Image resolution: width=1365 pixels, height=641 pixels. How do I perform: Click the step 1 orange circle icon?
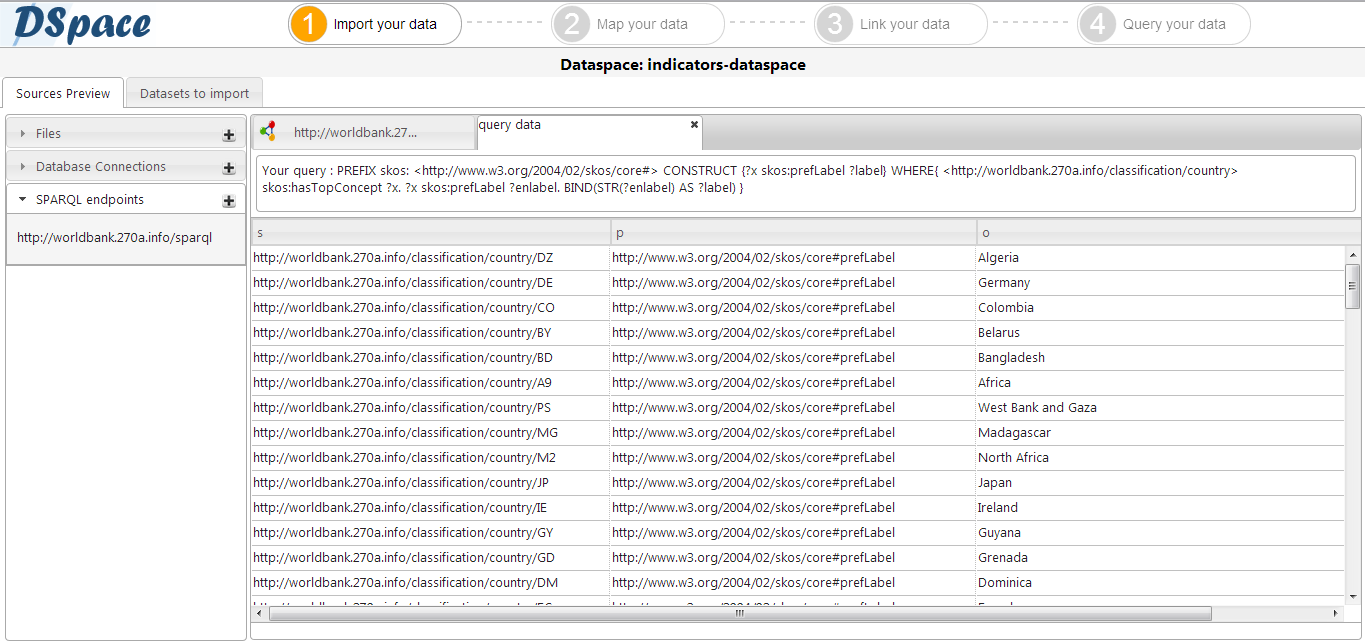(308, 25)
